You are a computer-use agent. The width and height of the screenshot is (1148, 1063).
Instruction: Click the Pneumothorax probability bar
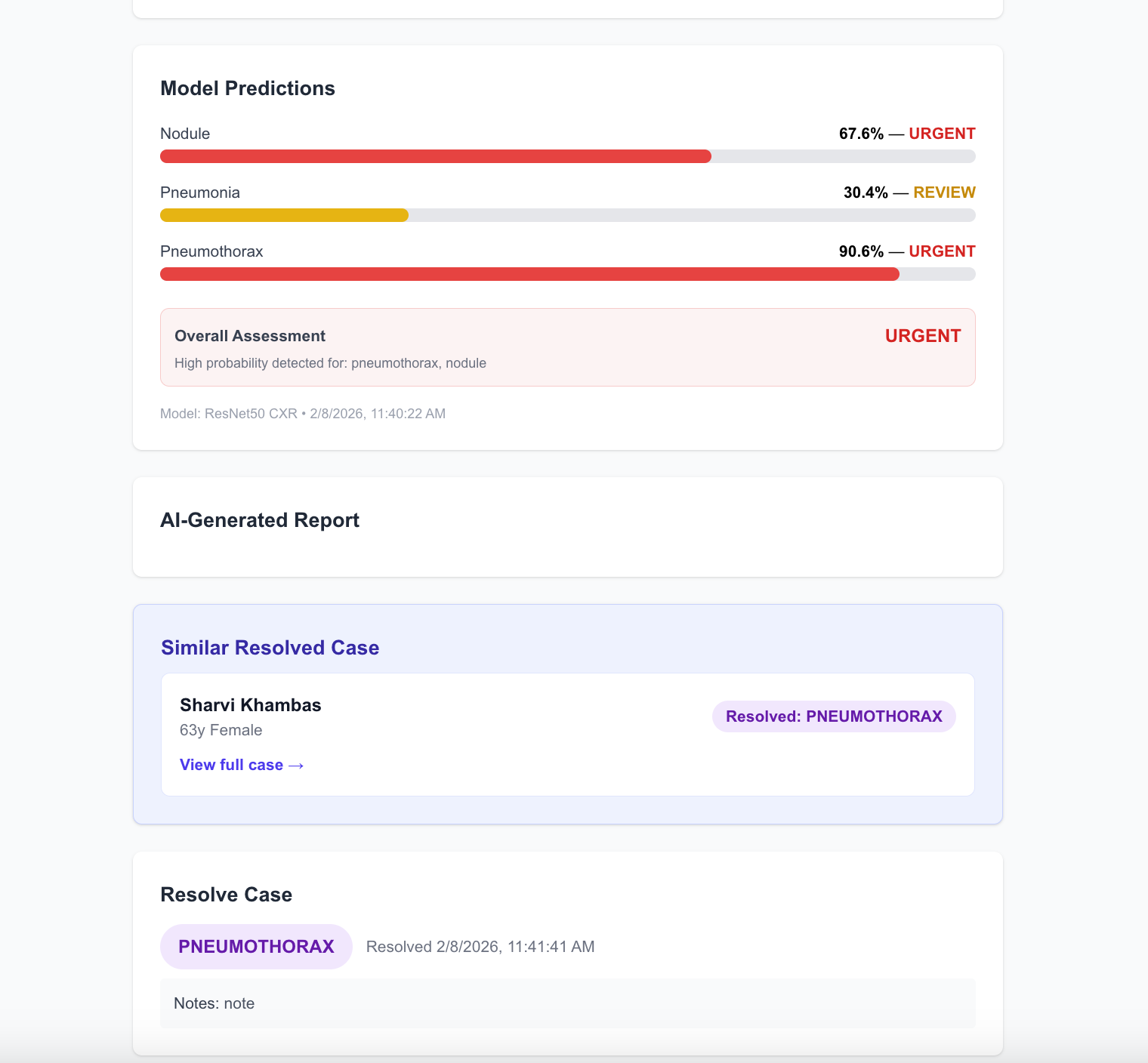[x=567, y=274]
